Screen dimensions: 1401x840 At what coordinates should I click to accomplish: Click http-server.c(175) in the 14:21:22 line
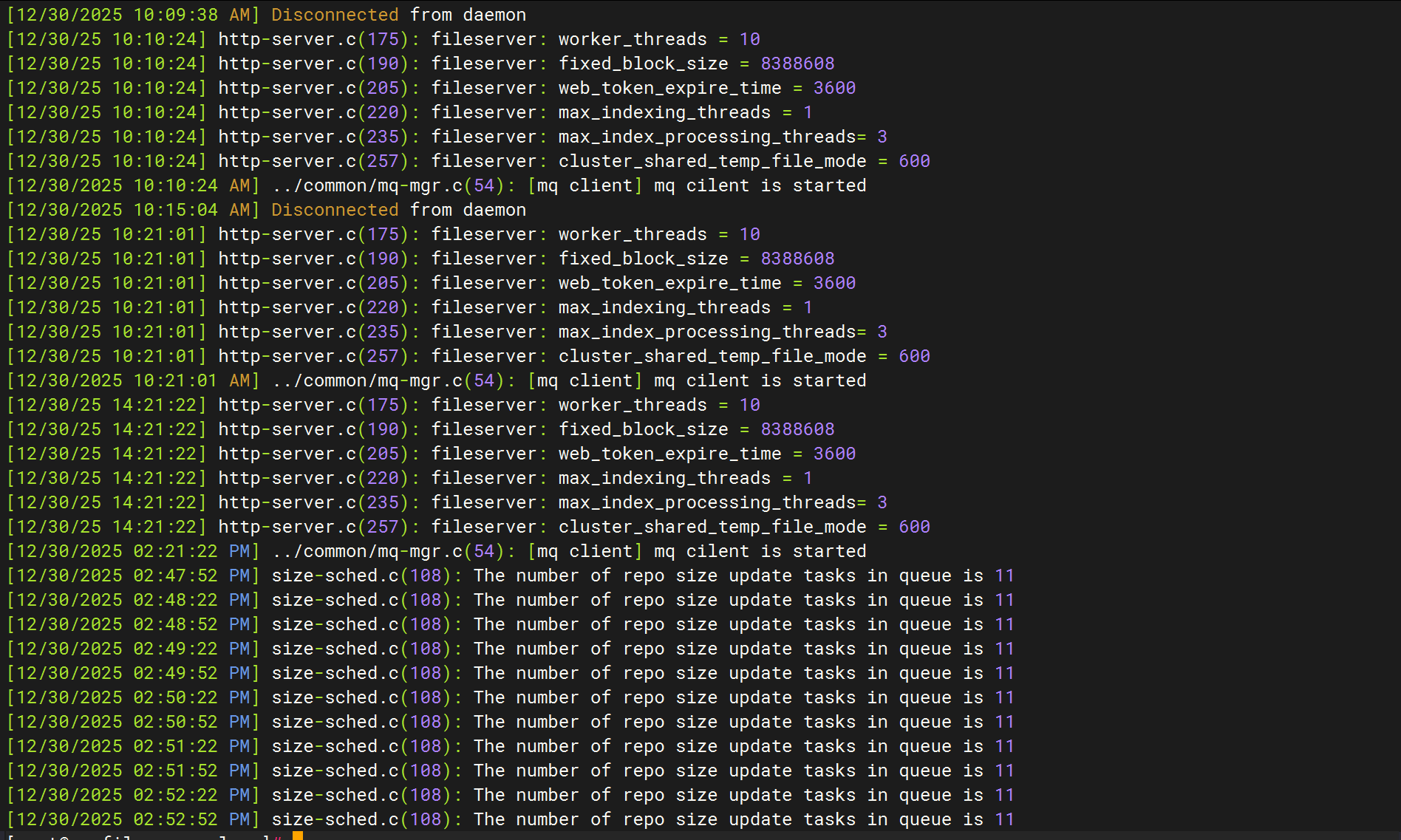tap(313, 405)
